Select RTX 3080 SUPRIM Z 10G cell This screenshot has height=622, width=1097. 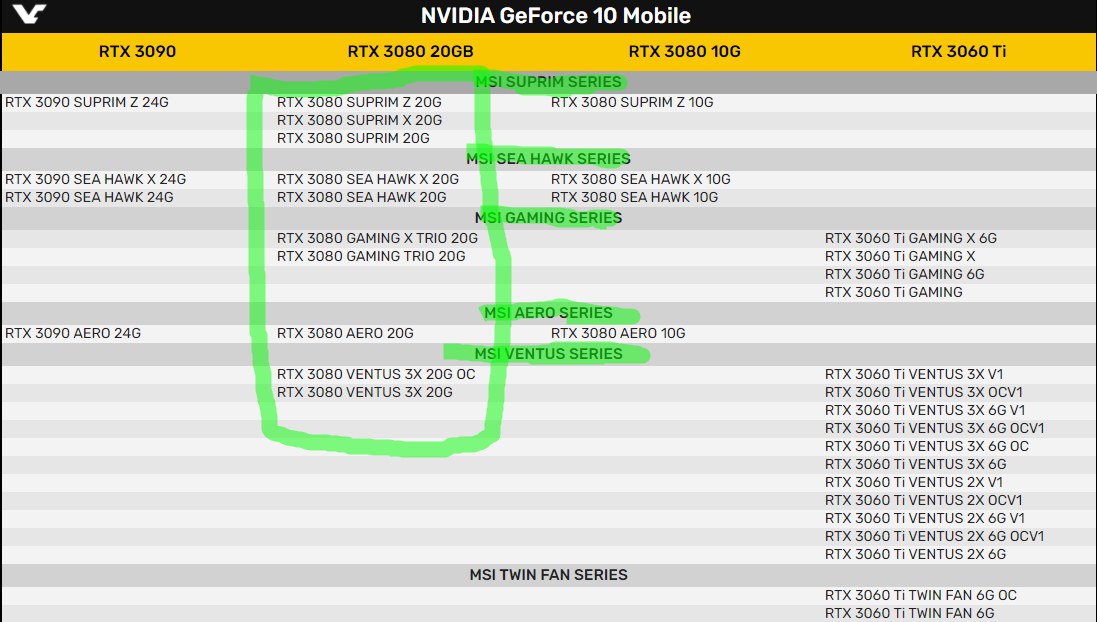(x=632, y=102)
